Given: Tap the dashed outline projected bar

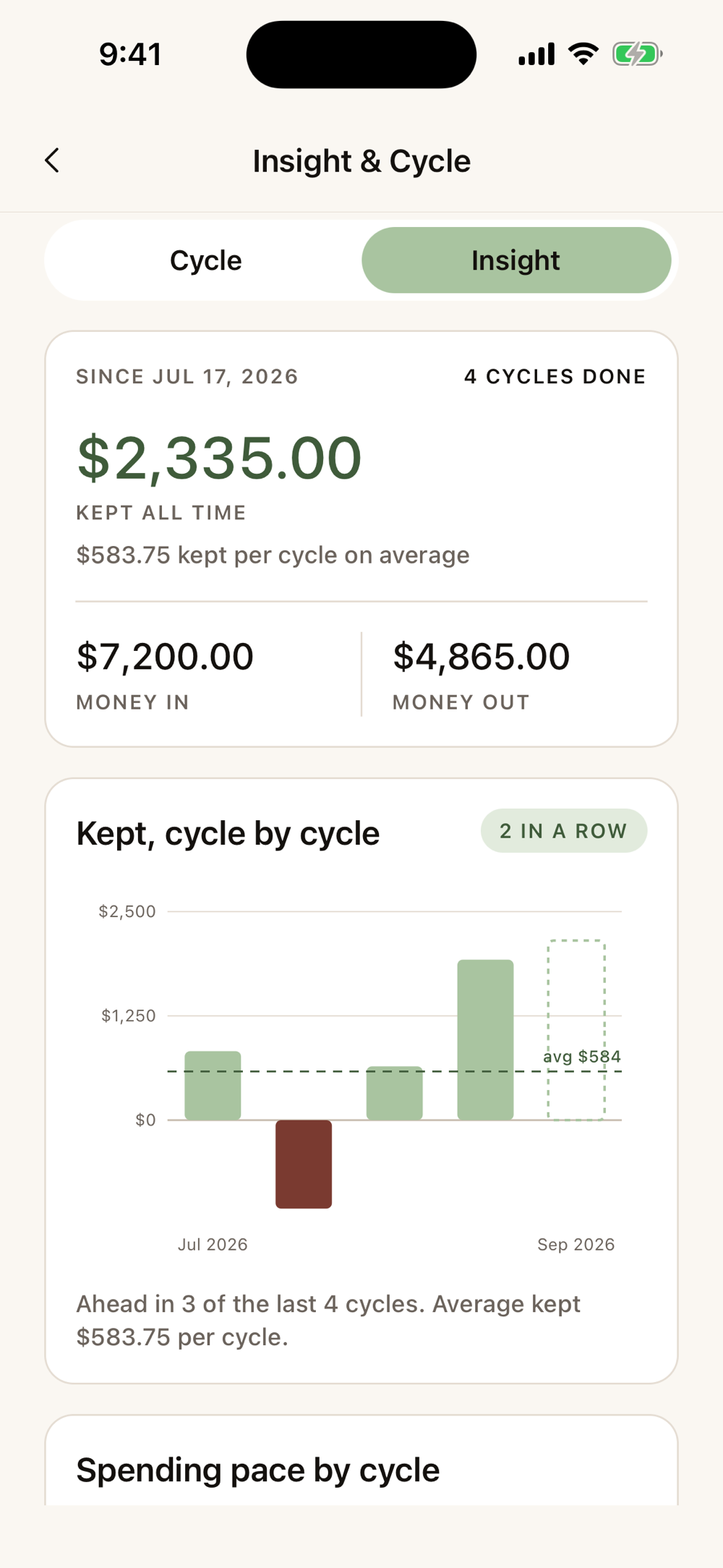Looking at the screenshot, I should pyautogui.click(x=576, y=1030).
